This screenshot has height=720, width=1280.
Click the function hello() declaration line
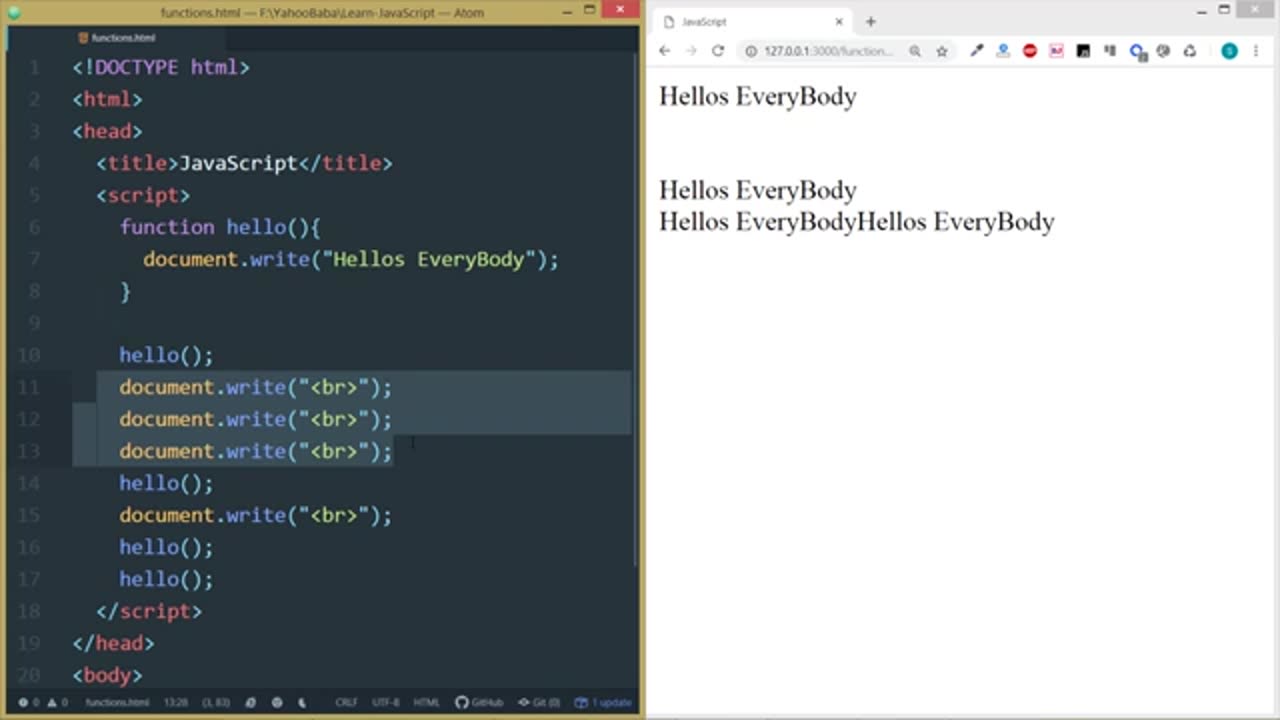point(220,227)
